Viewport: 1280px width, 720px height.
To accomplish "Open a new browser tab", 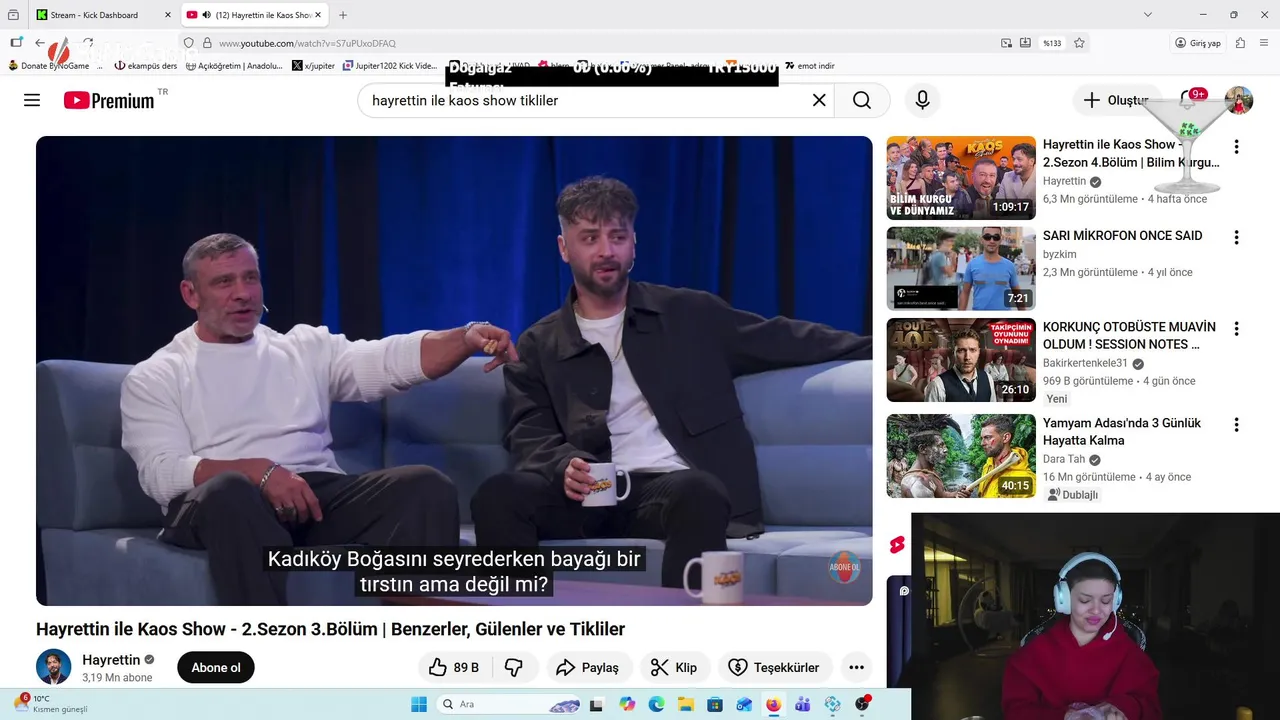I will point(343,15).
